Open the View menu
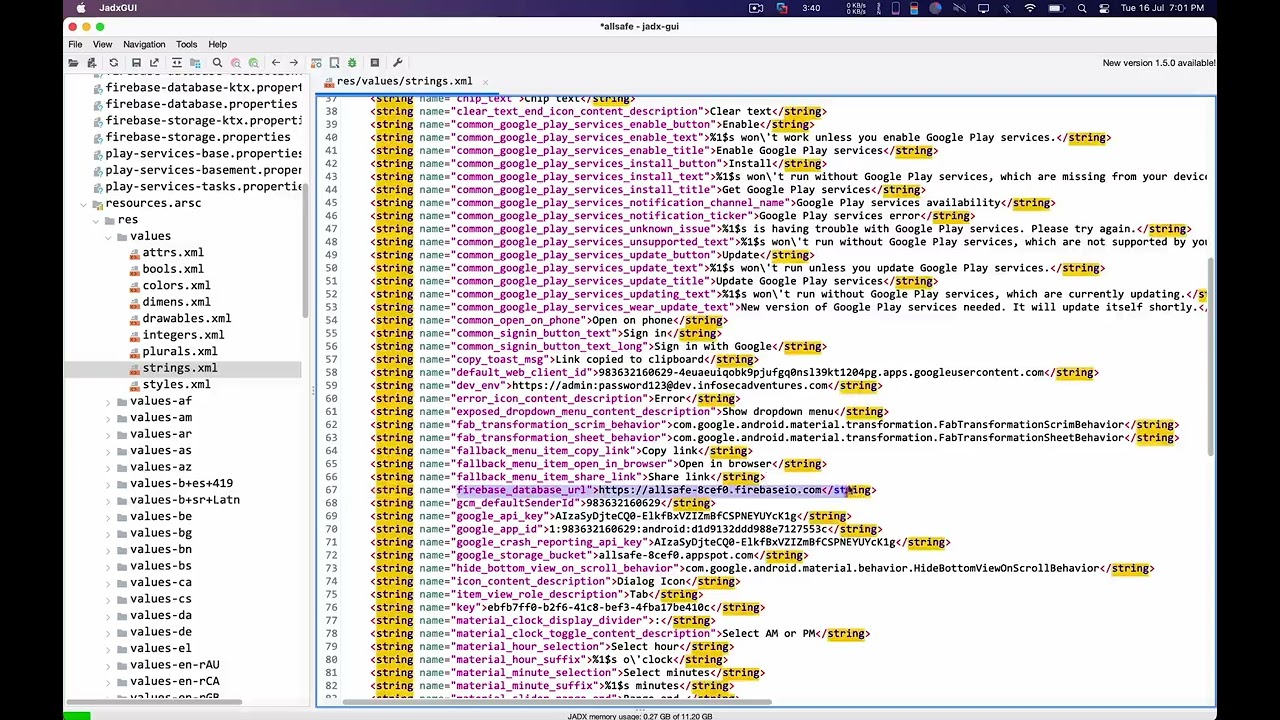The image size is (1280, 720). 102,44
